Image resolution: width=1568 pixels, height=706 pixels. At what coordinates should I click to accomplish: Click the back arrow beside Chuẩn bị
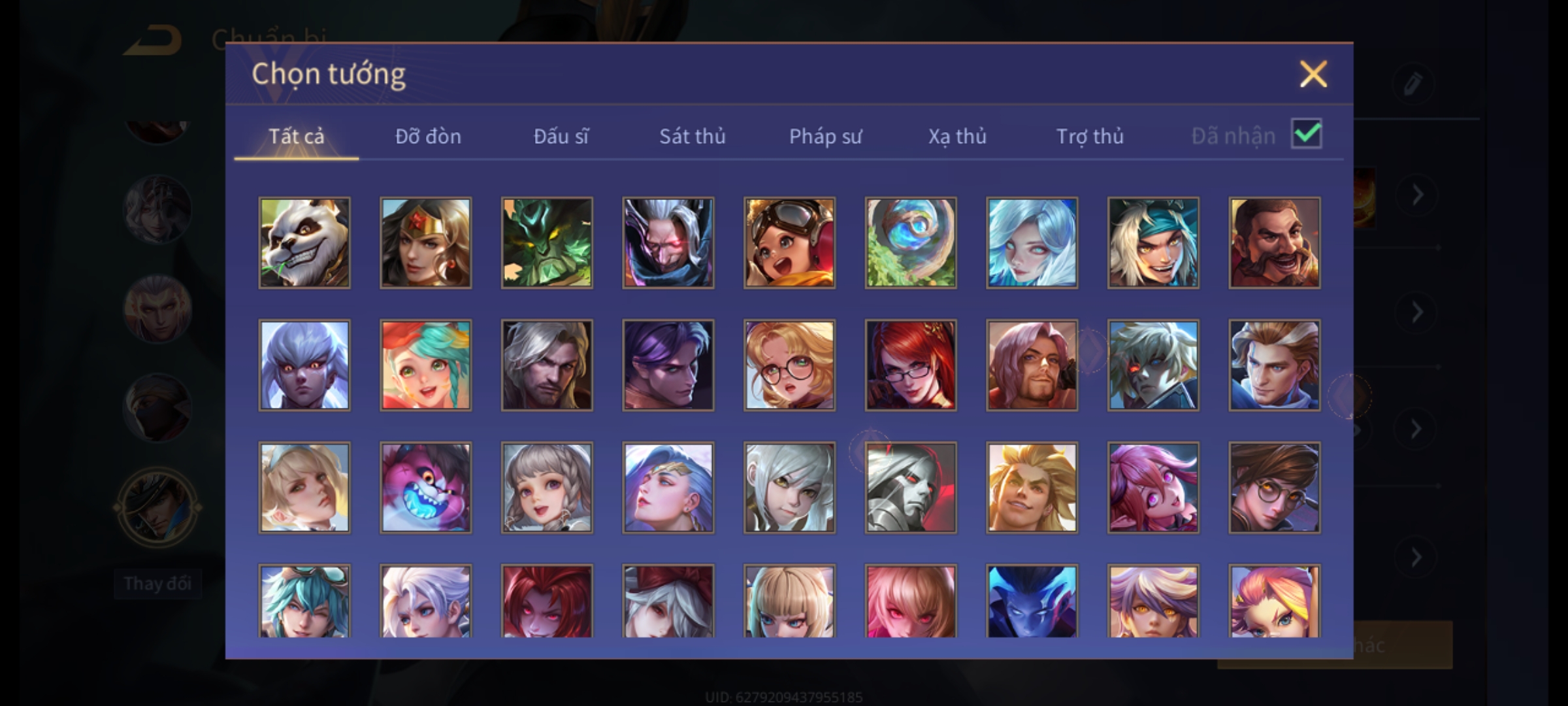click(155, 41)
